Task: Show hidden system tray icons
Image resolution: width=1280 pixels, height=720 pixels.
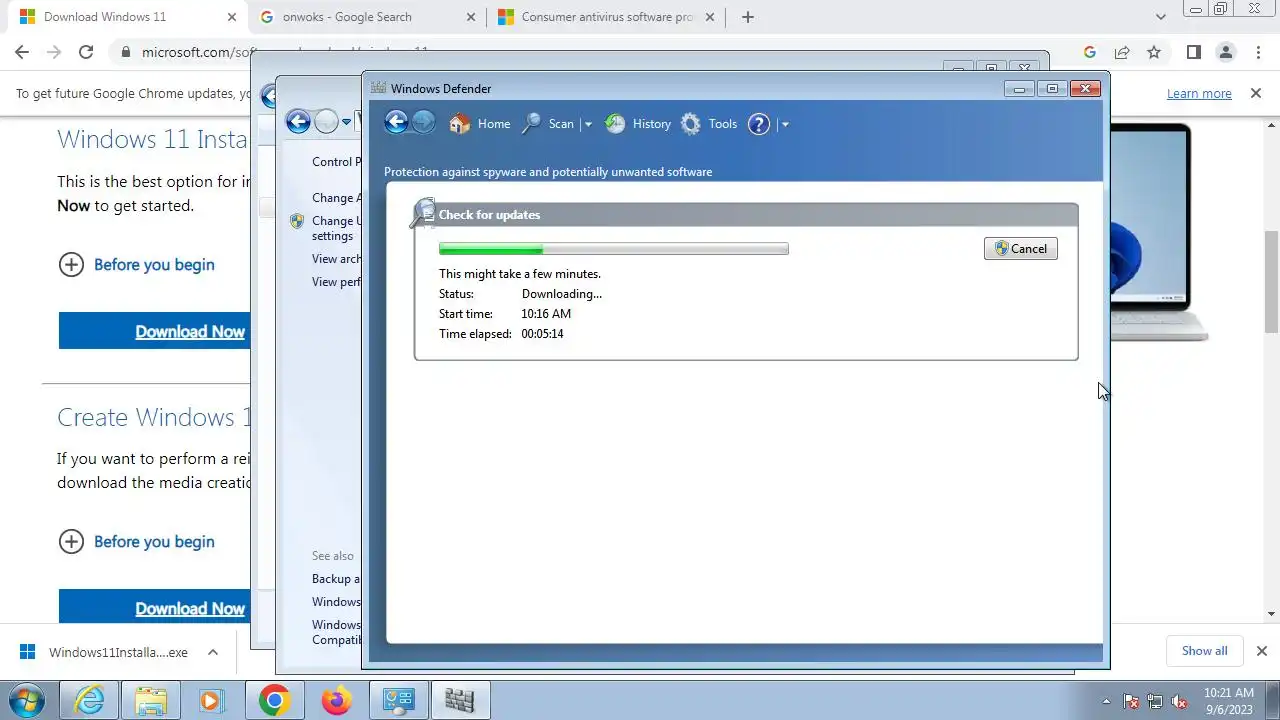Action: click(x=1106, y=701)
